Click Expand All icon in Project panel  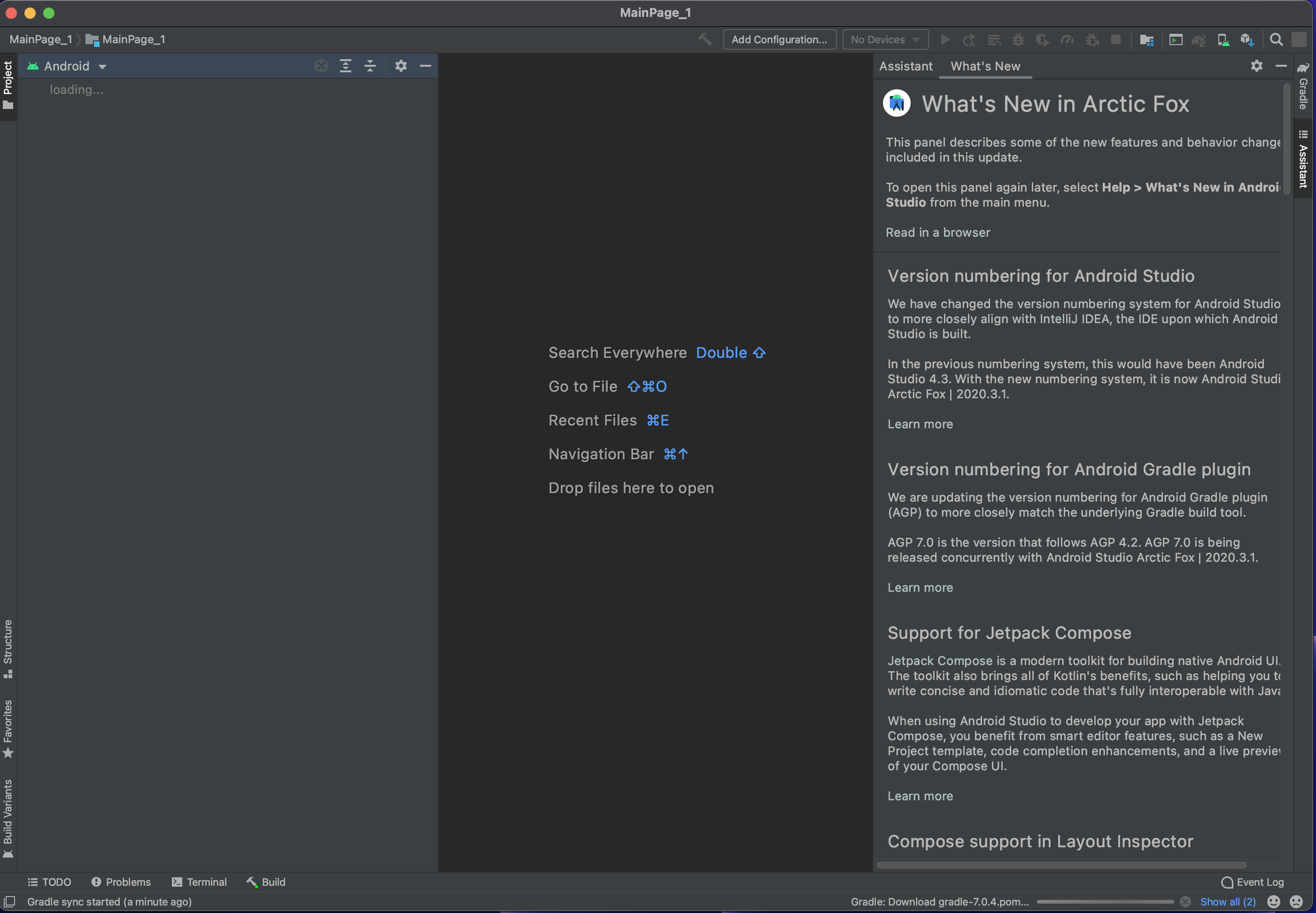346,66
